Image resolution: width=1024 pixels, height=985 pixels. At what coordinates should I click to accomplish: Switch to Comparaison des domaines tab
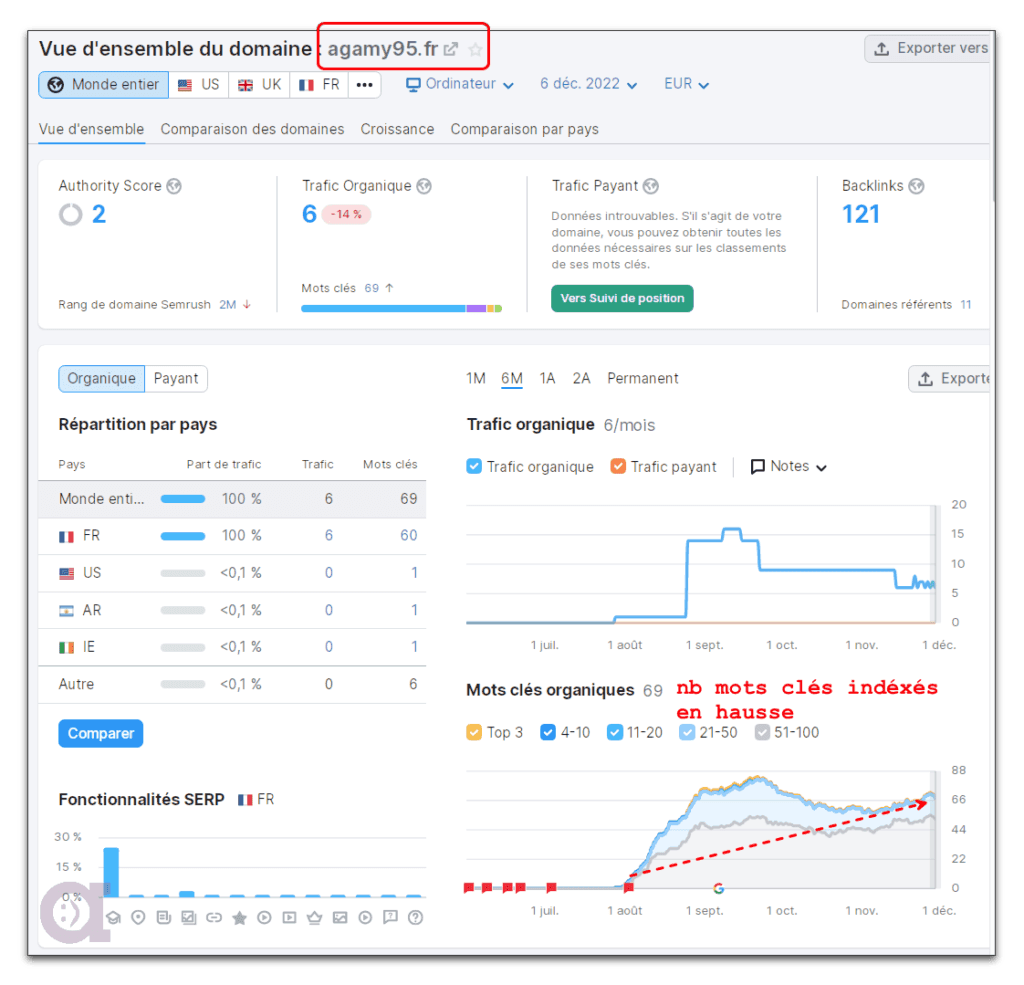tap(252, 129)
